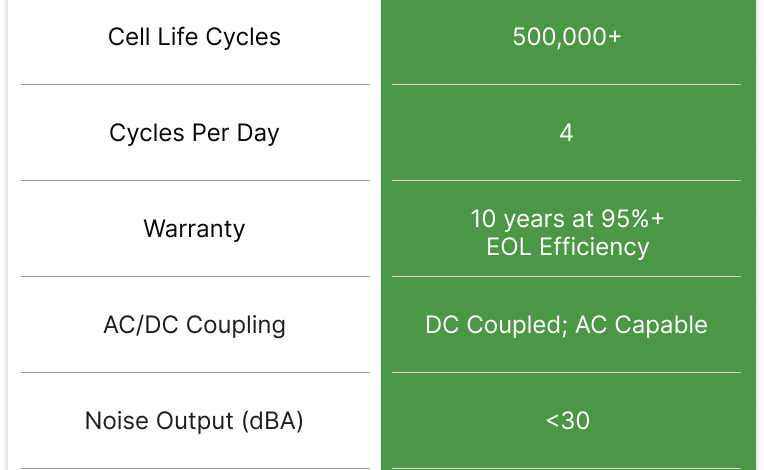Click the "10 years at 95%+" text line
Screen dimensions: 764x470
click(567, 218)
